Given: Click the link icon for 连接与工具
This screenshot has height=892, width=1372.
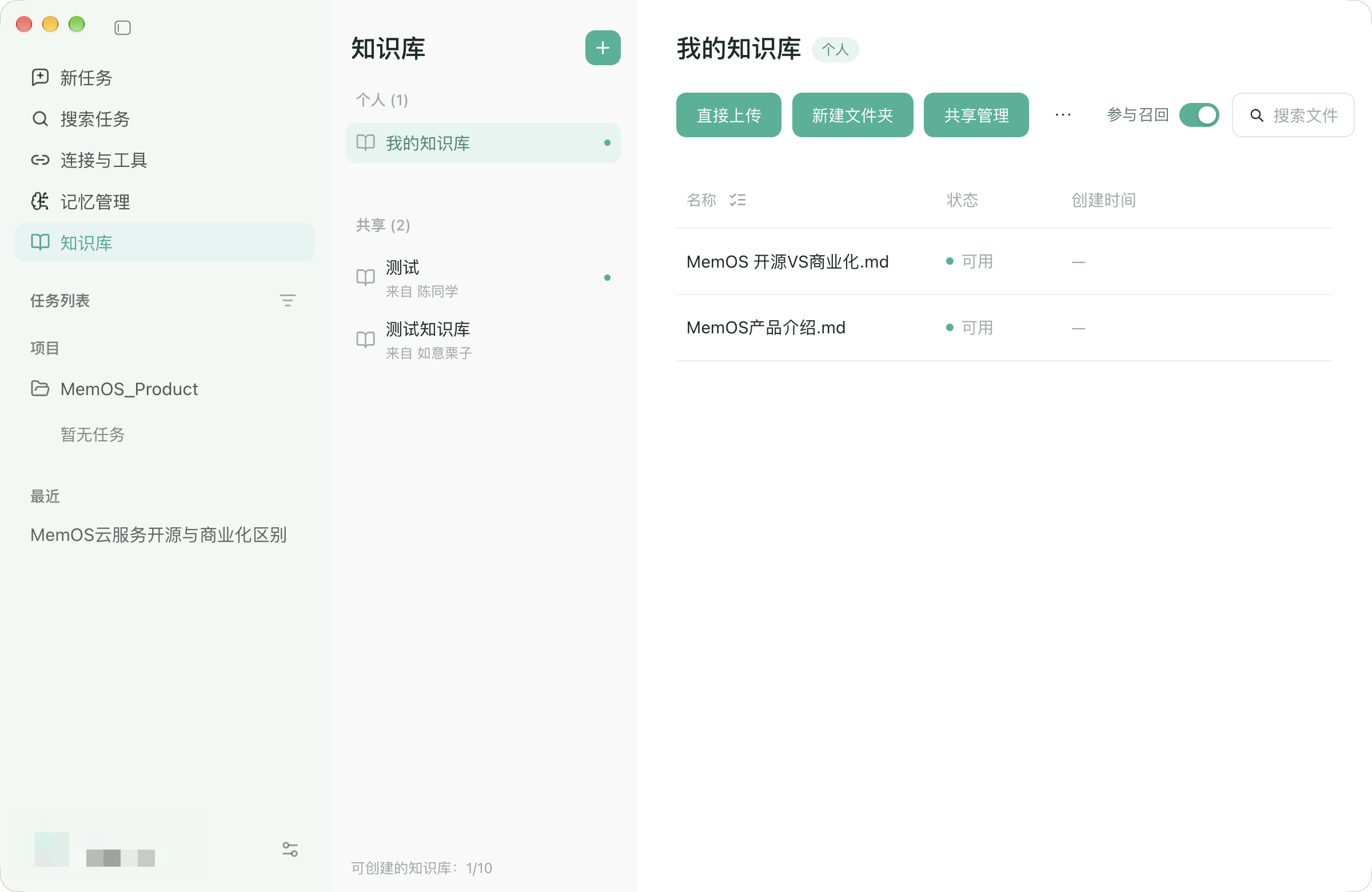Looking at the screenshot, I should (40, 160).
